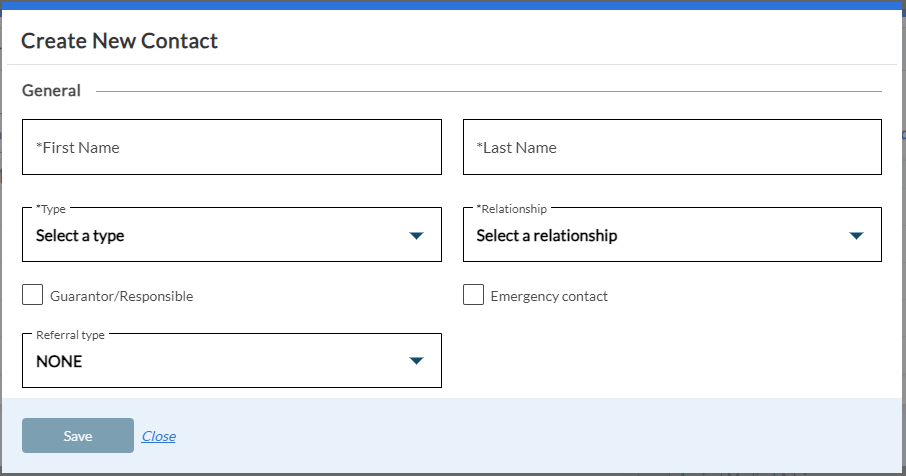Image resolution: width=906 pixels, height=476 pixels.
Task: Focus the Last Name input field
Action: tap(672, 147)
